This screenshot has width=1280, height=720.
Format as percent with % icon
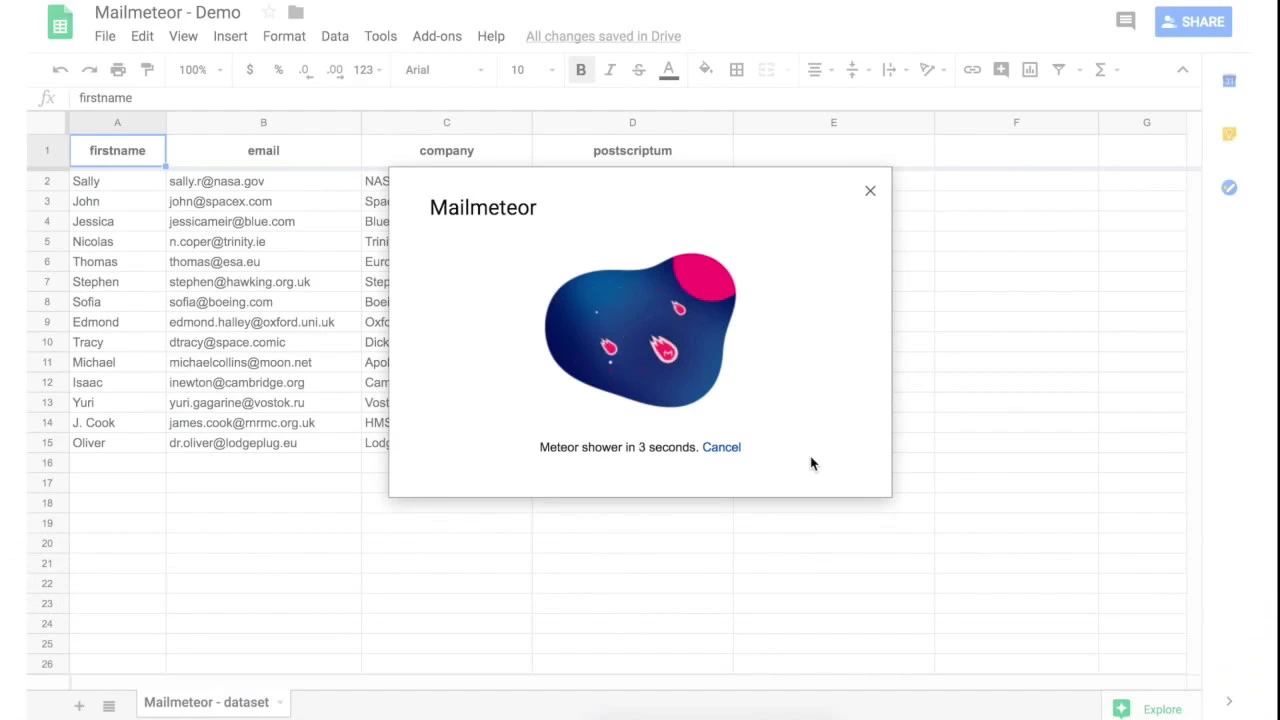[x=278, y=70]
